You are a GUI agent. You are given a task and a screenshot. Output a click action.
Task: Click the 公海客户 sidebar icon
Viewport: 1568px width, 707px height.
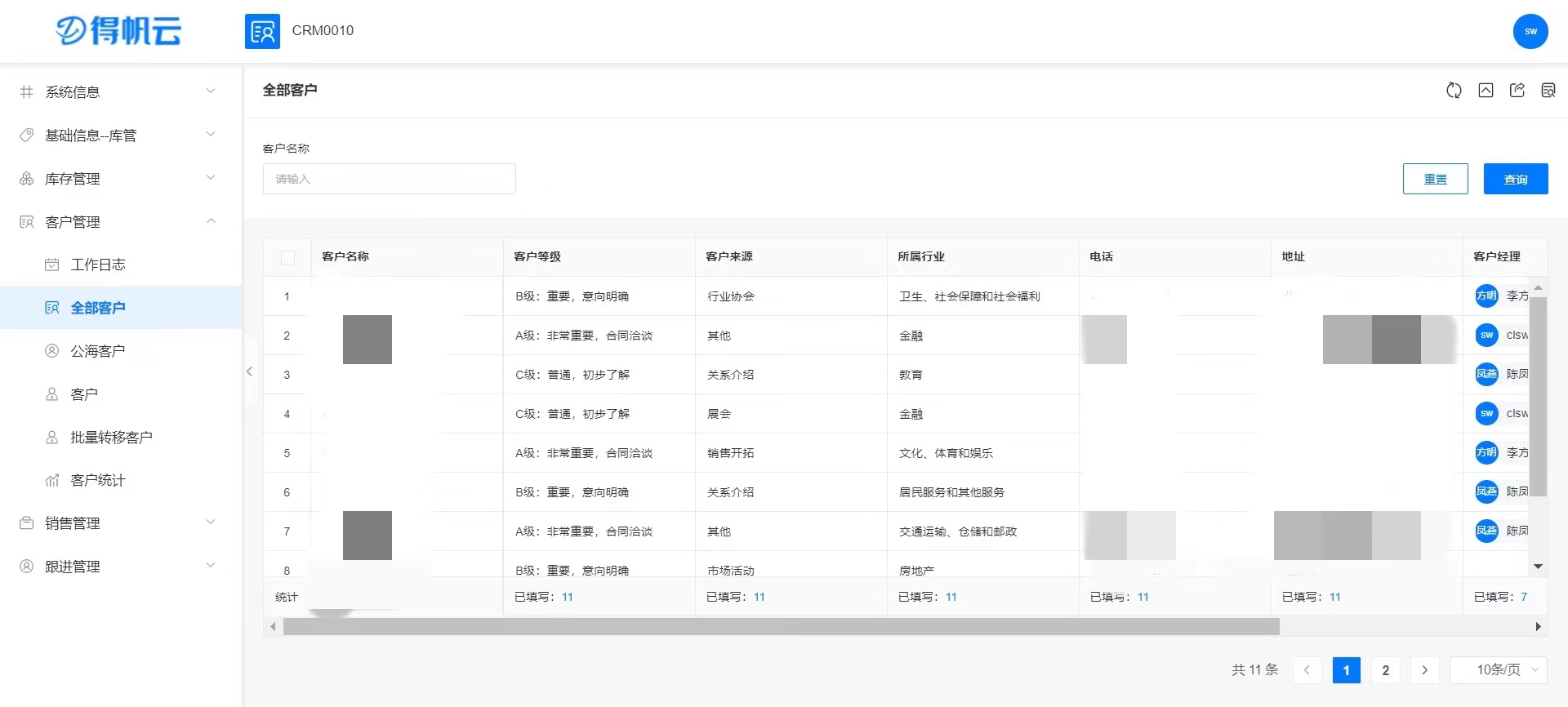pos(51,351)
